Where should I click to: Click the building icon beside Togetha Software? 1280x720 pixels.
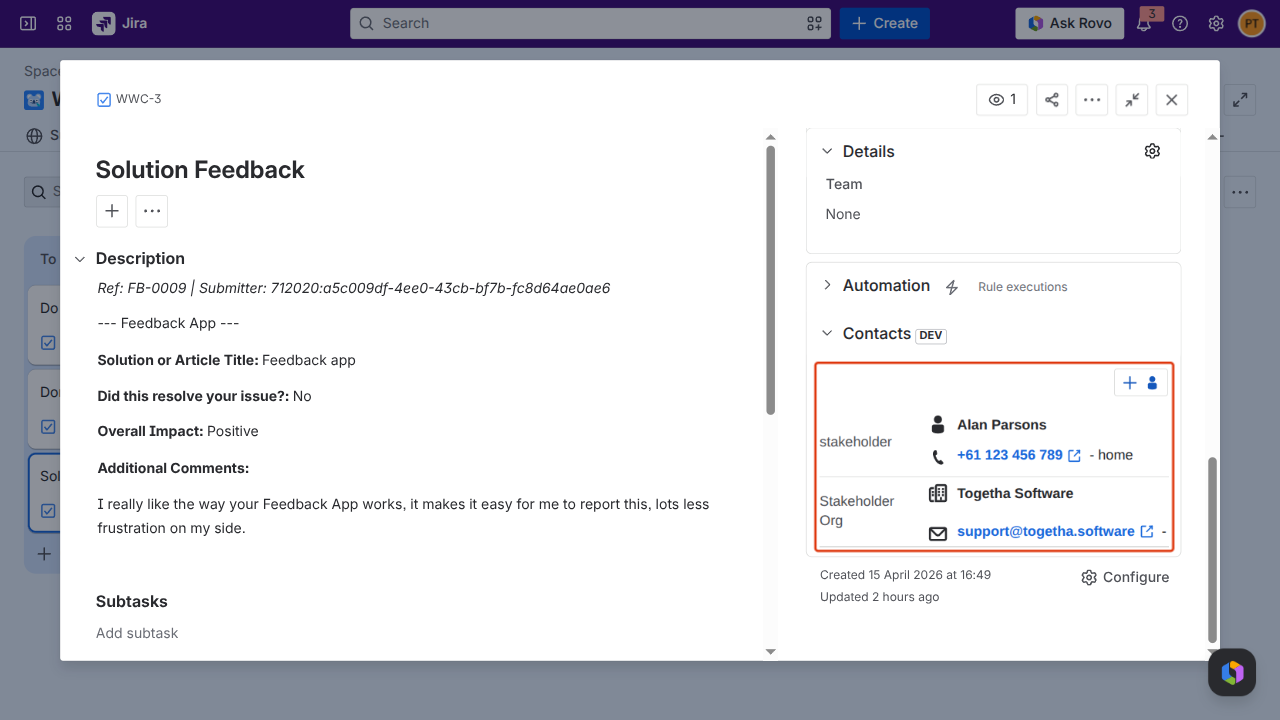938,493
